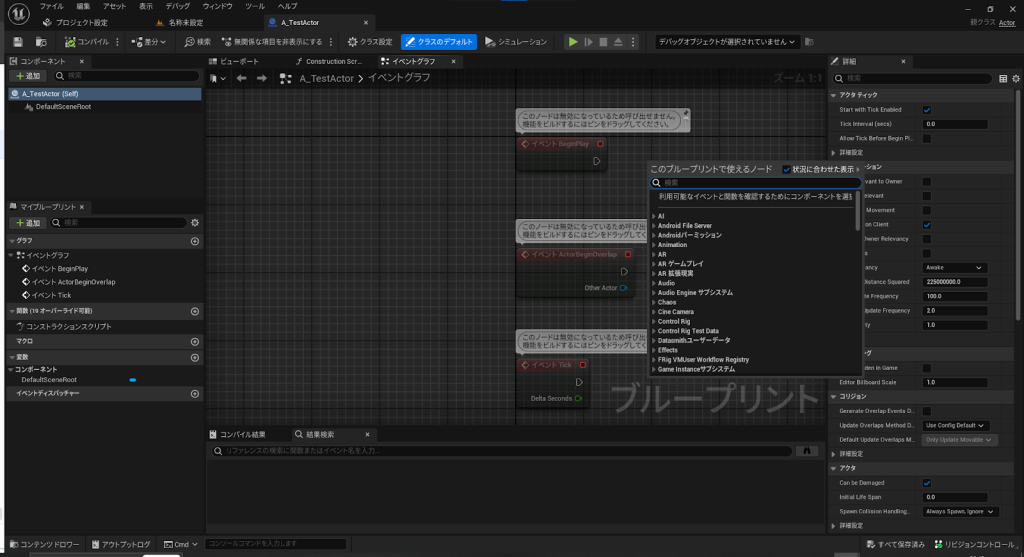Click 追加 (Add) button in Components panel
This screenshot has height=557, width=1024.
[27, 76]
